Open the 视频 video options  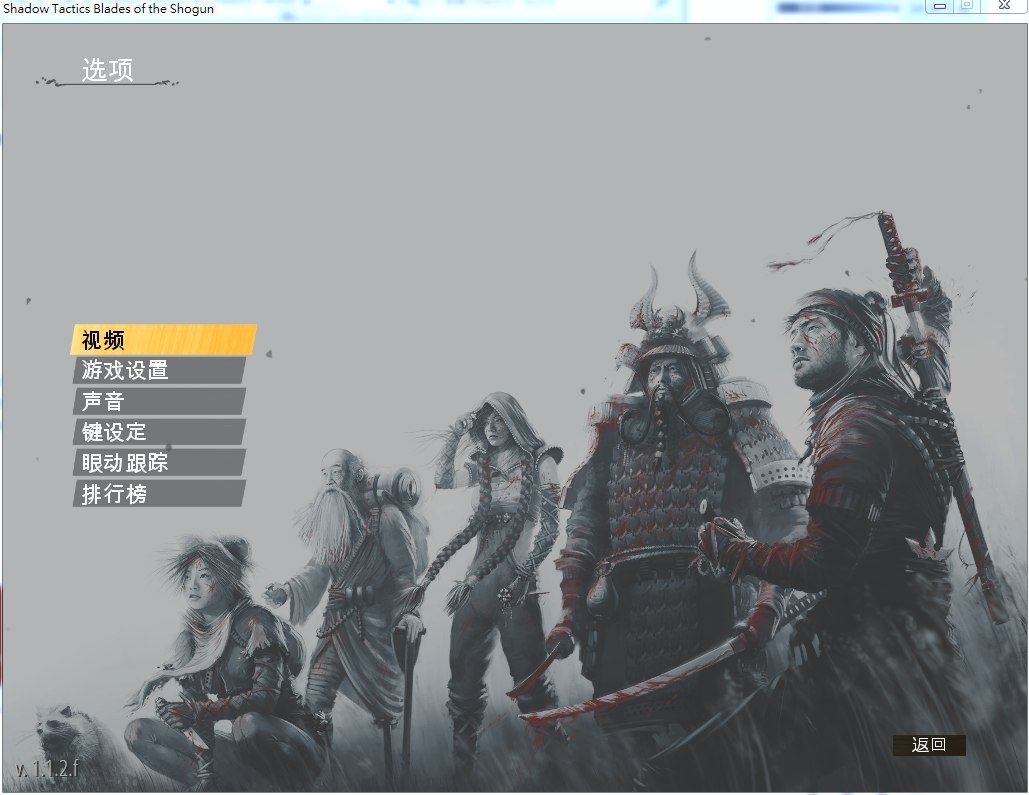(x=163, y=339)
